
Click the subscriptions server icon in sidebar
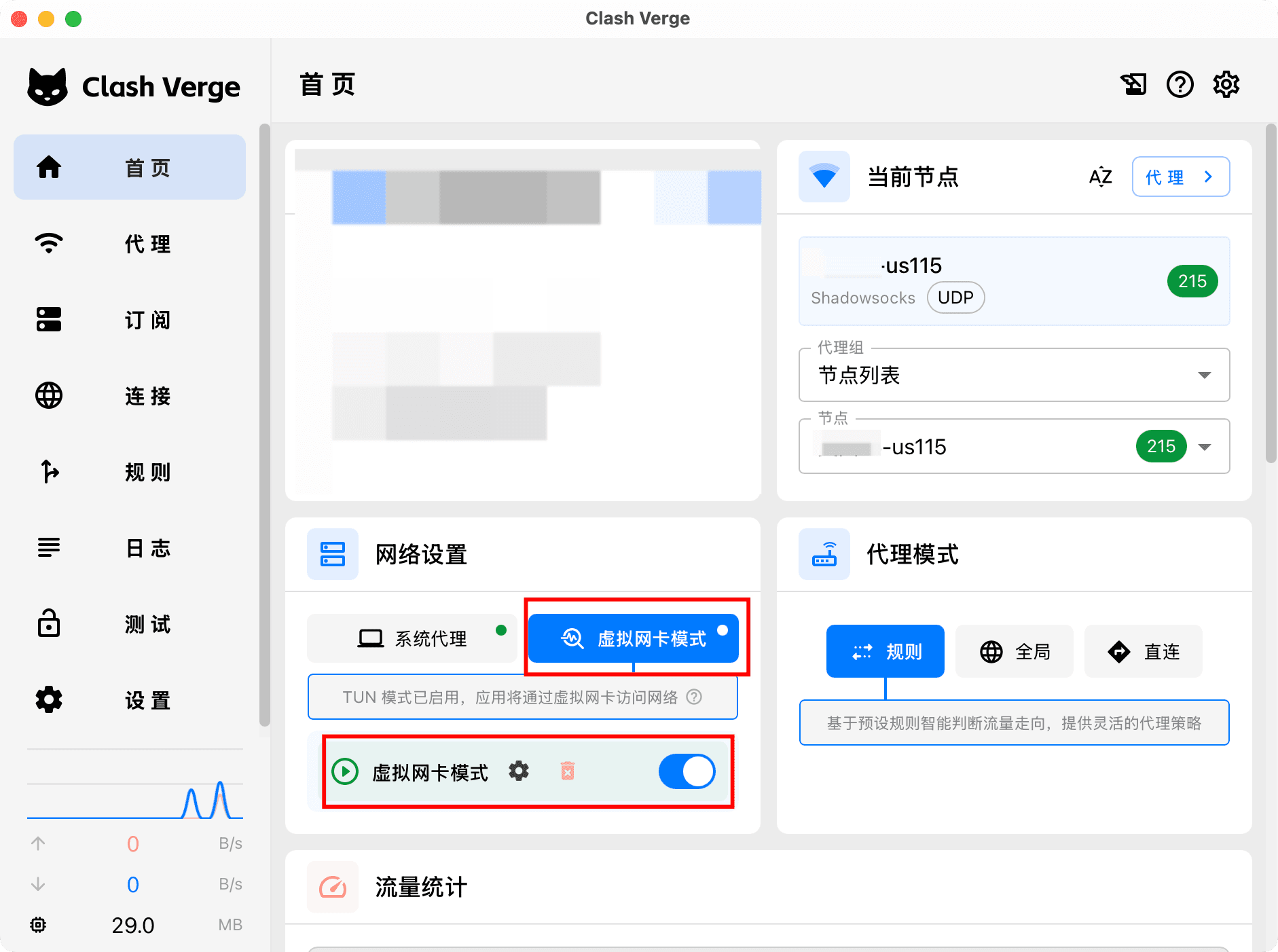tap(49, 319)
